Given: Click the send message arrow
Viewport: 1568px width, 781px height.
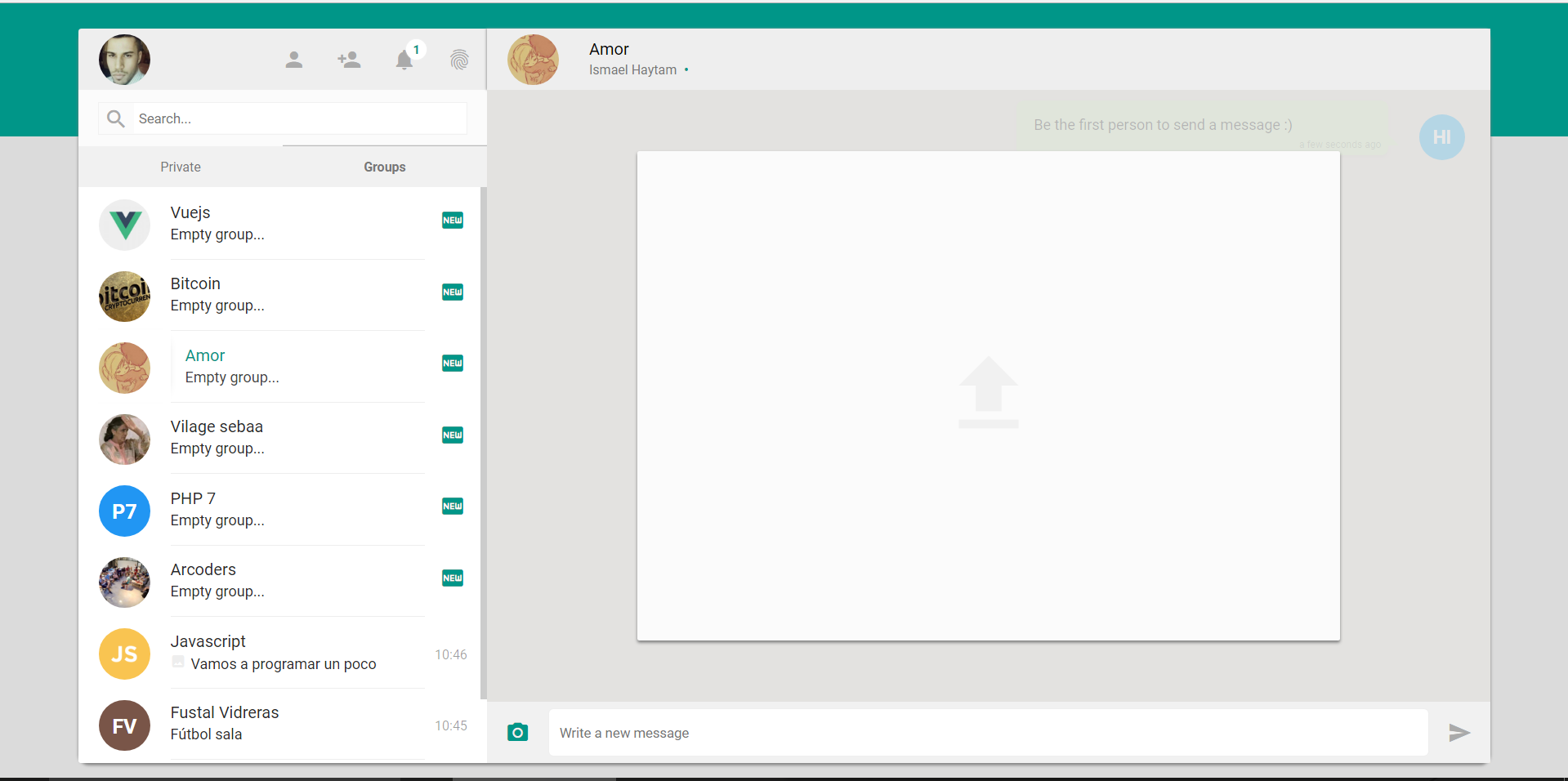Looking at the screenshot, I should tap(1459, 733).
